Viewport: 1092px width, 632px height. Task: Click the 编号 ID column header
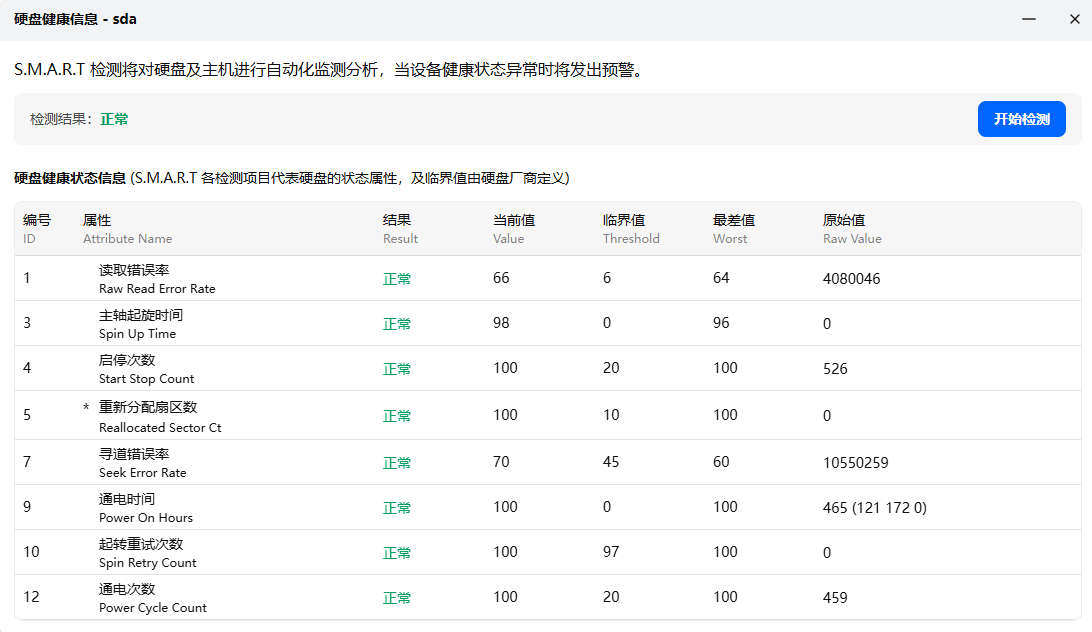[37, 228]
